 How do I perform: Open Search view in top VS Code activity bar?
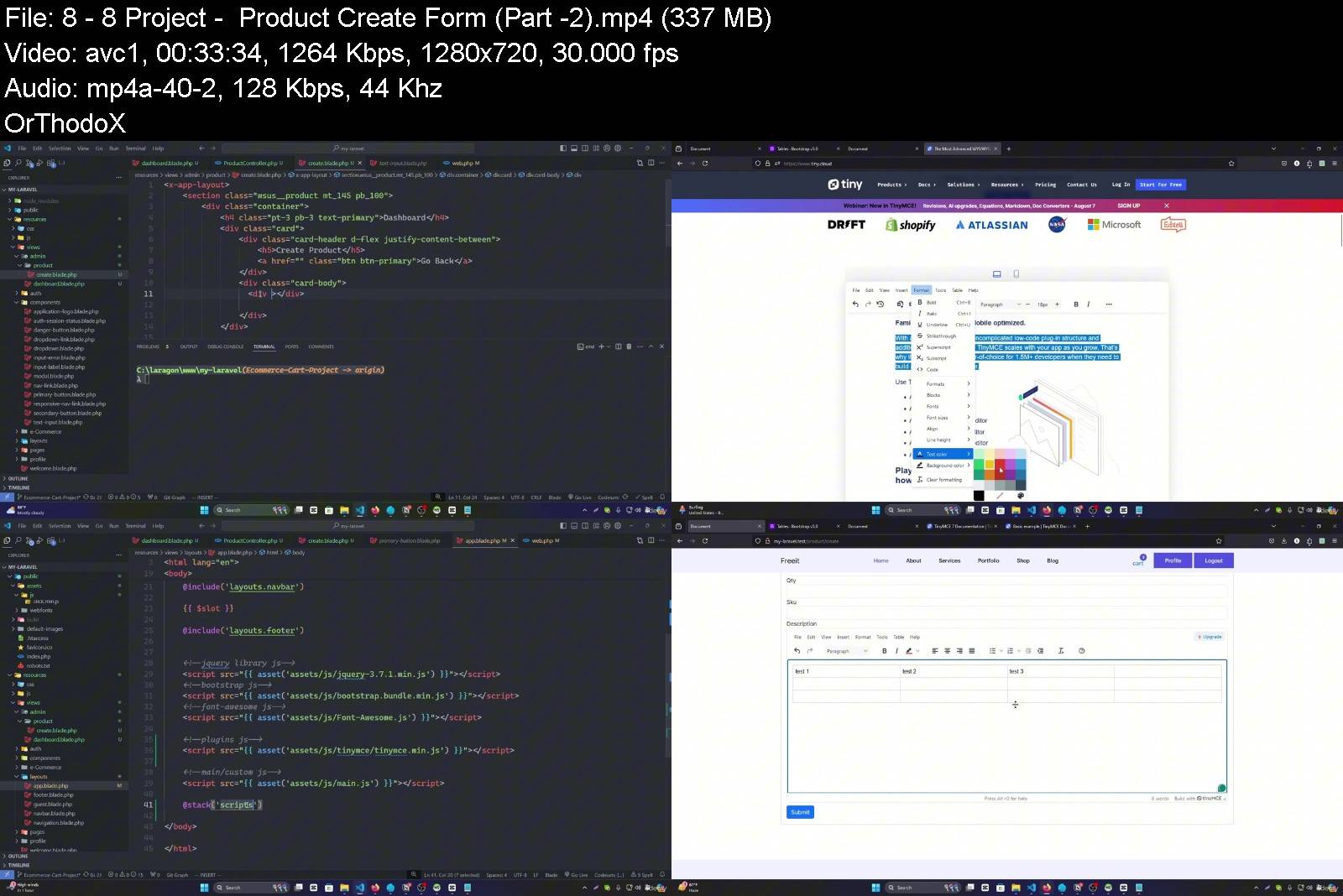click(18, 164)
